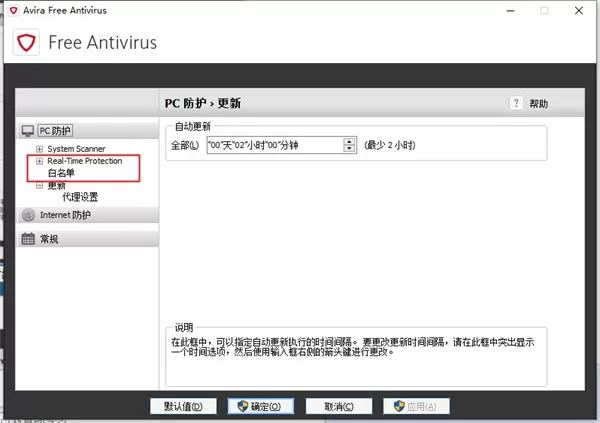Image resolution: width=600 pixels, height=423 pixels.
Task: Collapse the 更新 tree node
Action: pos(39,185)
